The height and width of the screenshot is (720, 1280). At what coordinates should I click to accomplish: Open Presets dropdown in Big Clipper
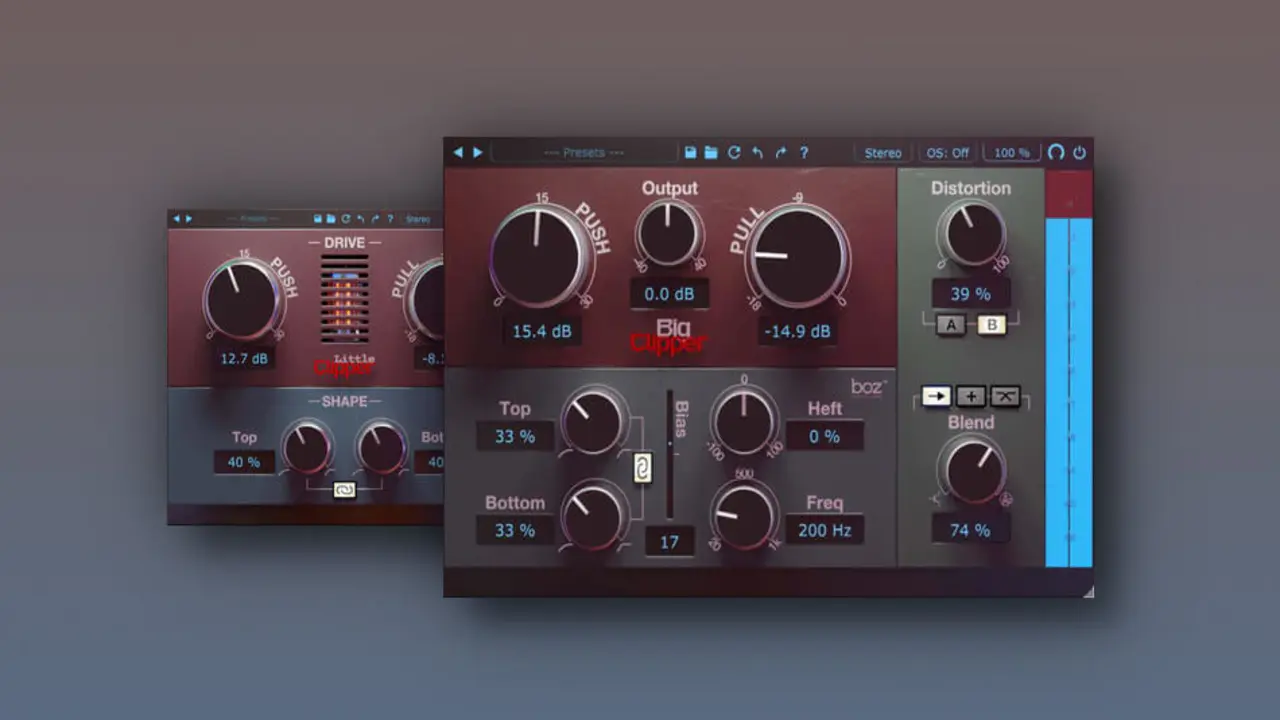pyautogui.click(x=584, y=153)
